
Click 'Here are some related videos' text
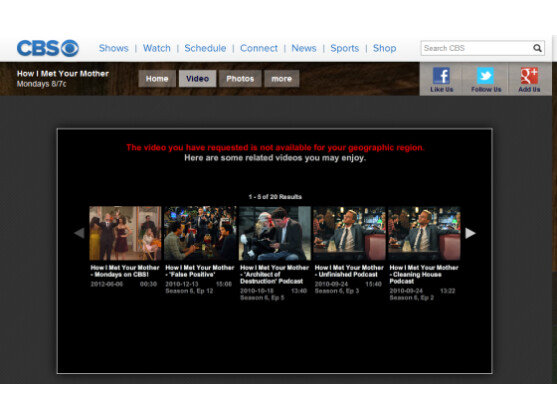(275, 158)
